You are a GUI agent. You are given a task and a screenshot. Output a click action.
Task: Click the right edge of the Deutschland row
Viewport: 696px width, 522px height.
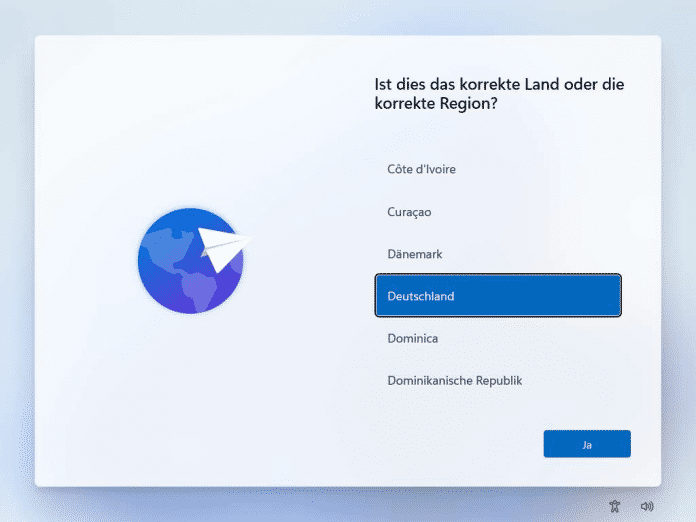click(x=608, y=296)
